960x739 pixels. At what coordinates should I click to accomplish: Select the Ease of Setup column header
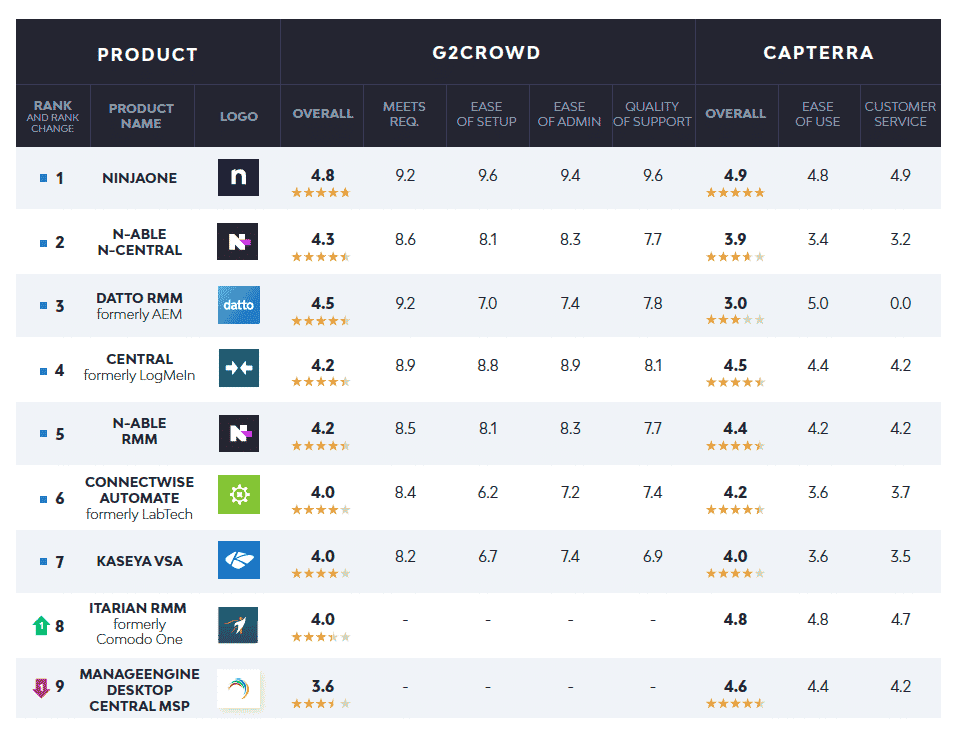[x=487, y=114]
